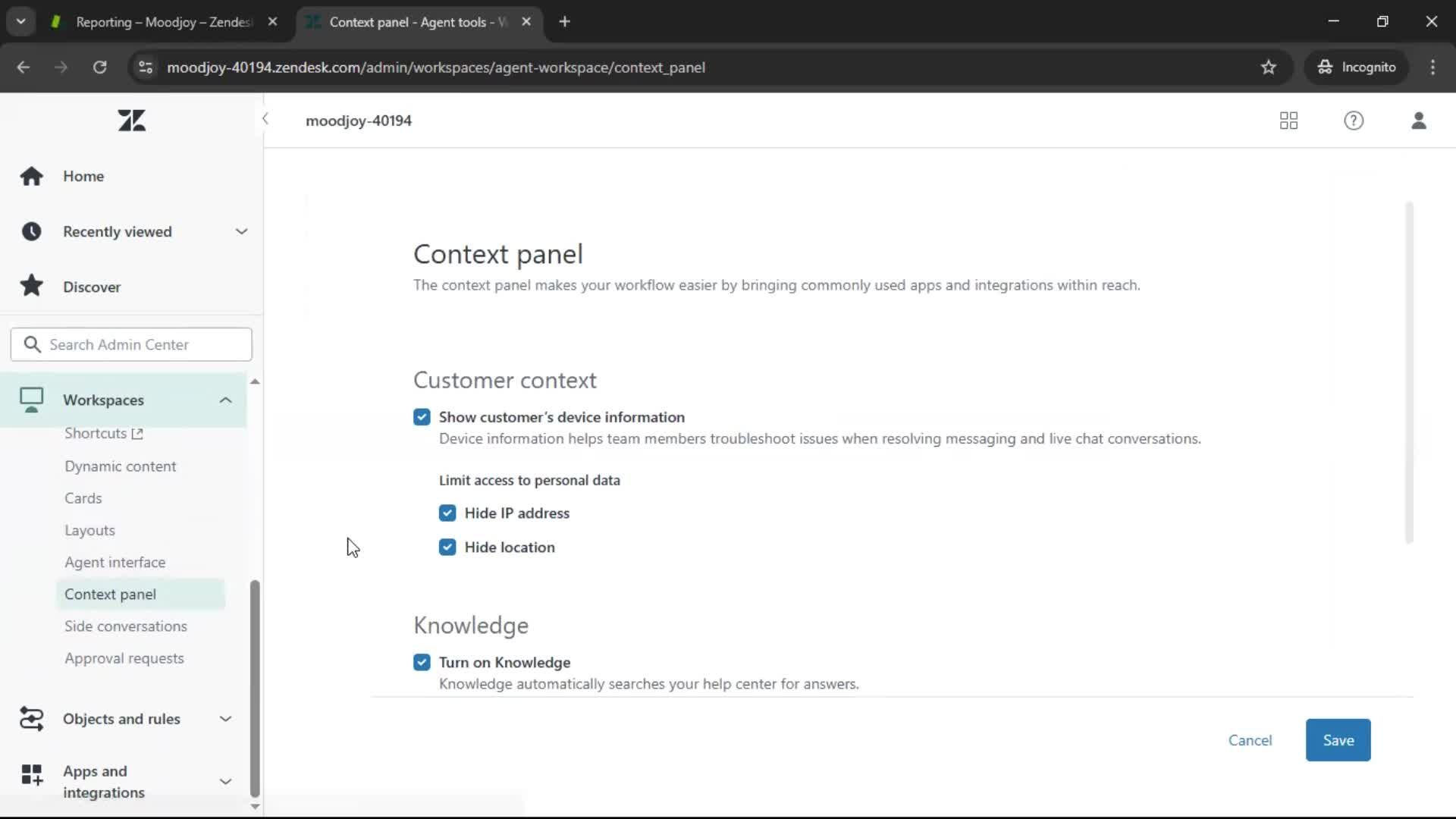Image resolution: width=1456 pixels, height=819 pixels.
Task: Uncheck Show customer's device information
Action: (x=422, y=417)
